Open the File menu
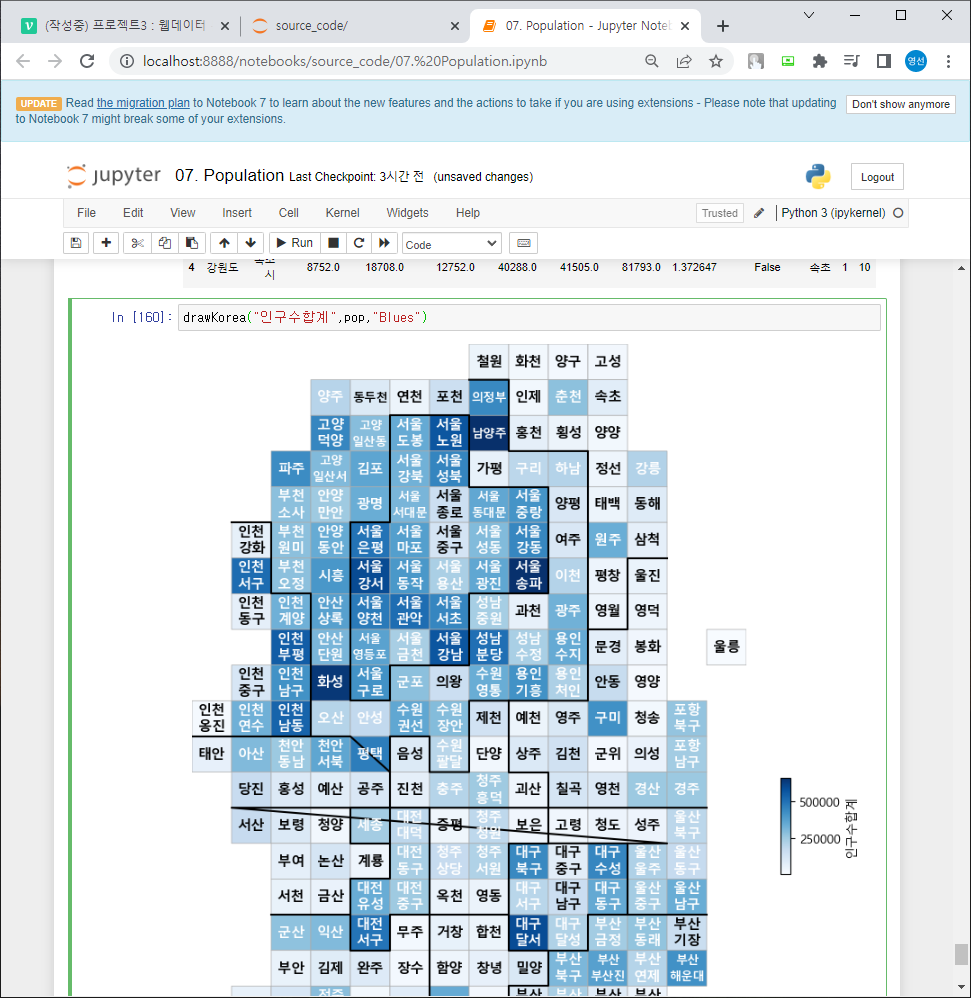The image size is (971, 998). (87, 213)
